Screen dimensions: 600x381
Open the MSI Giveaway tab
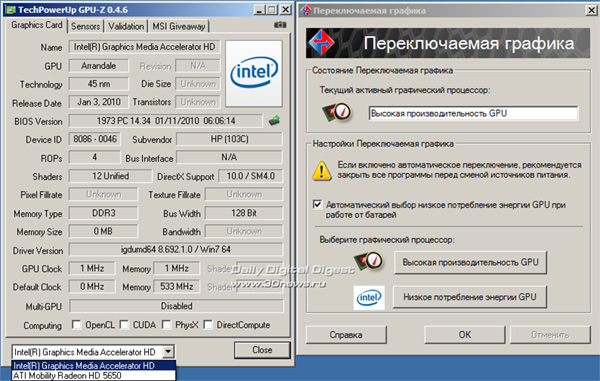click(x=179, y=26)
